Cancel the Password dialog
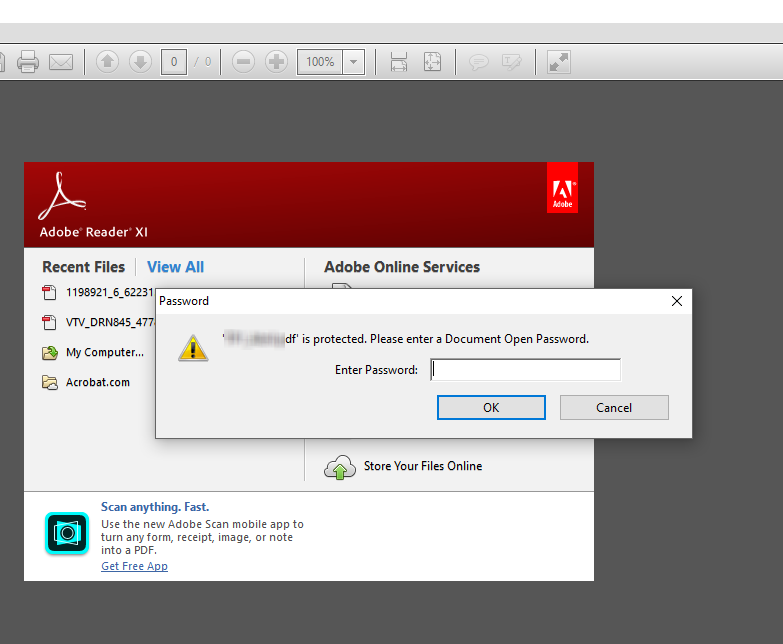783x644 pixels. point(614,407)
